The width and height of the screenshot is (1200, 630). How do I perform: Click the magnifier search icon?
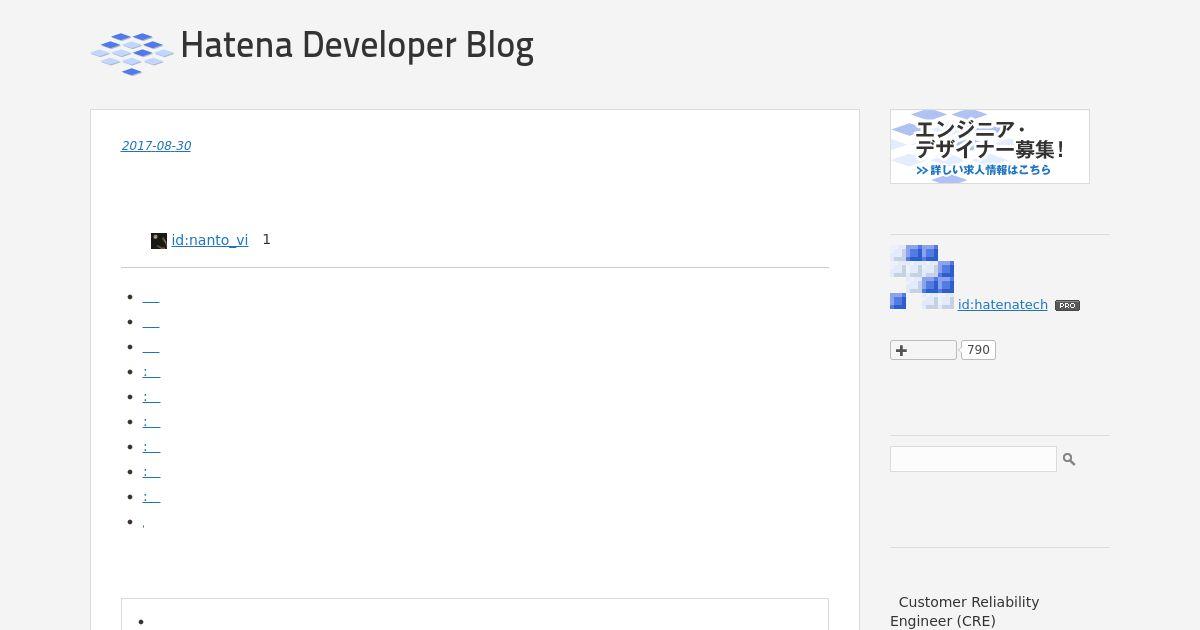coord(1069,459)
